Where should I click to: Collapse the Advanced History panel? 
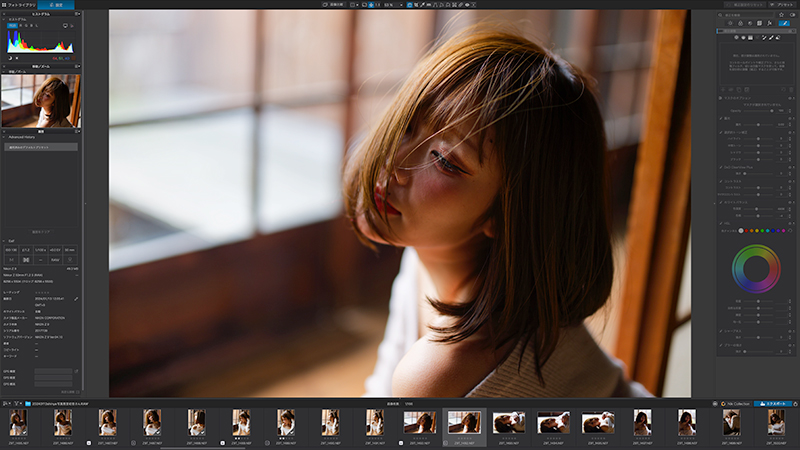(x=4, y=137)
